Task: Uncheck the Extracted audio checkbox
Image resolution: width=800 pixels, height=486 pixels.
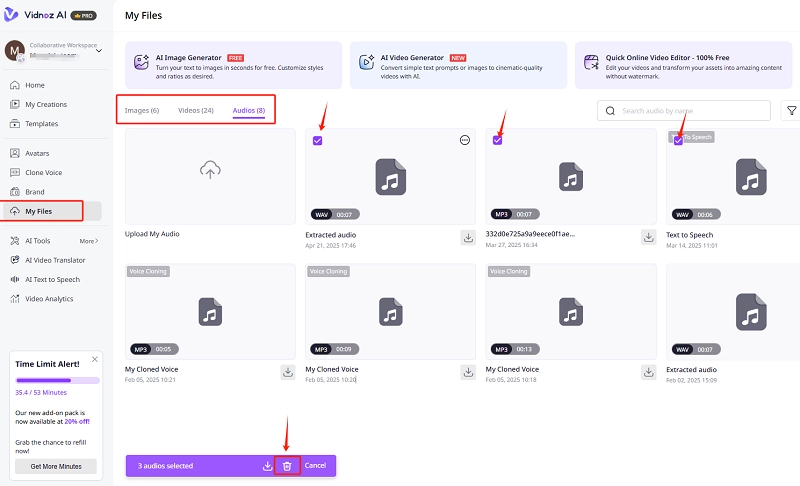Action: tap(317, 141)
